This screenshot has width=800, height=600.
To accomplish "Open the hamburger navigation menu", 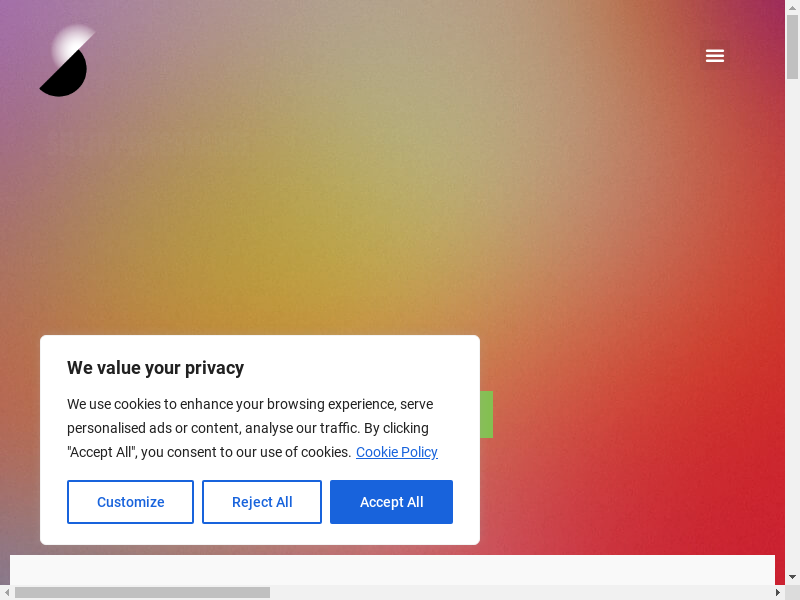I will tap(714, 56).
